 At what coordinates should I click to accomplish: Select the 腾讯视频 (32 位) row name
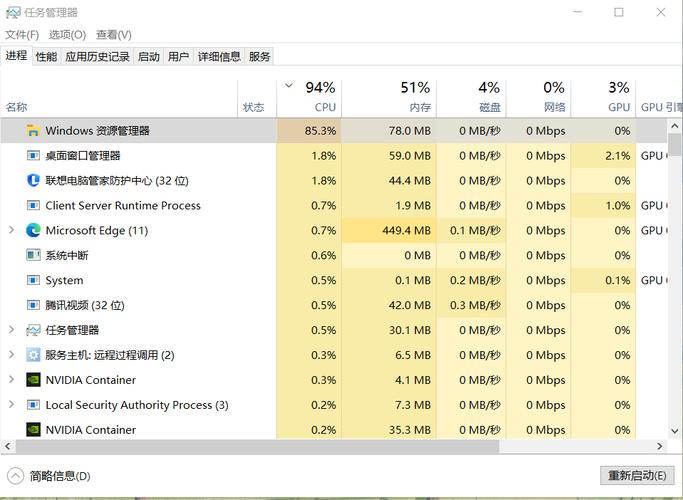[85, 305]
